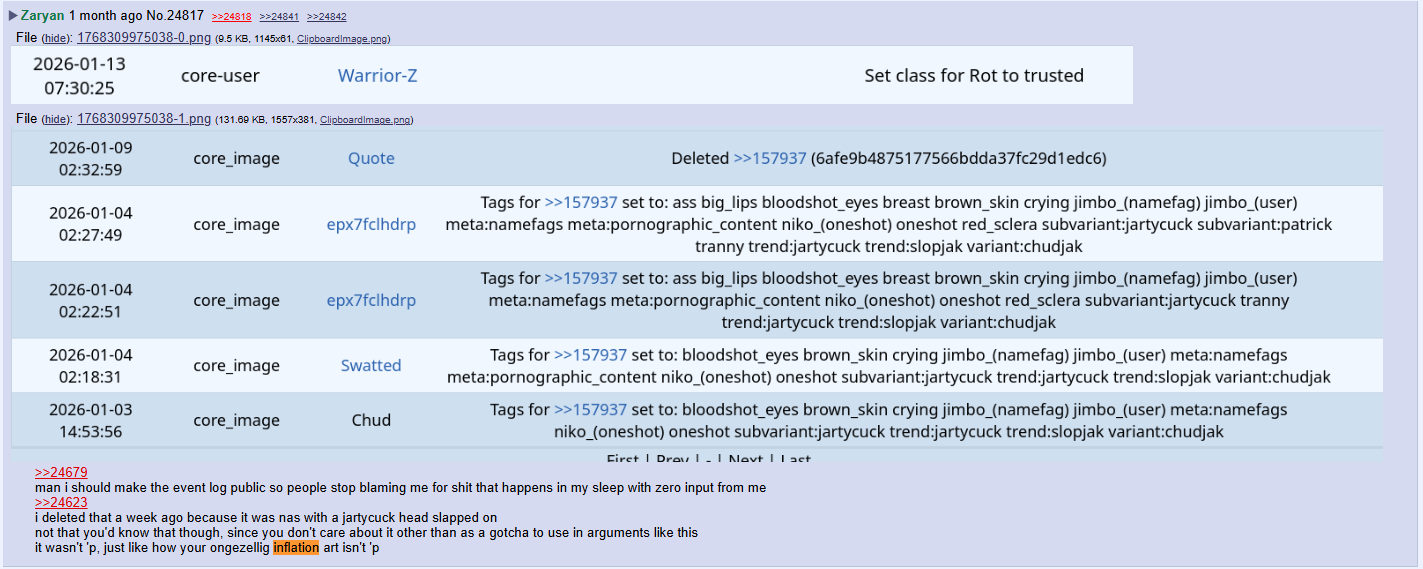
Task: Click ClipboardImage.png on the second file line
Action: (x=364, y=120)
